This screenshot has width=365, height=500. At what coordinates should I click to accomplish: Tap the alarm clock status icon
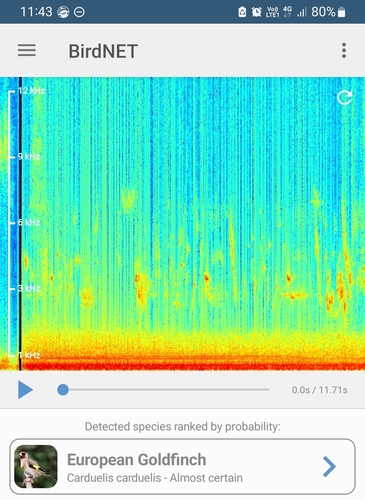coord(256,12)
